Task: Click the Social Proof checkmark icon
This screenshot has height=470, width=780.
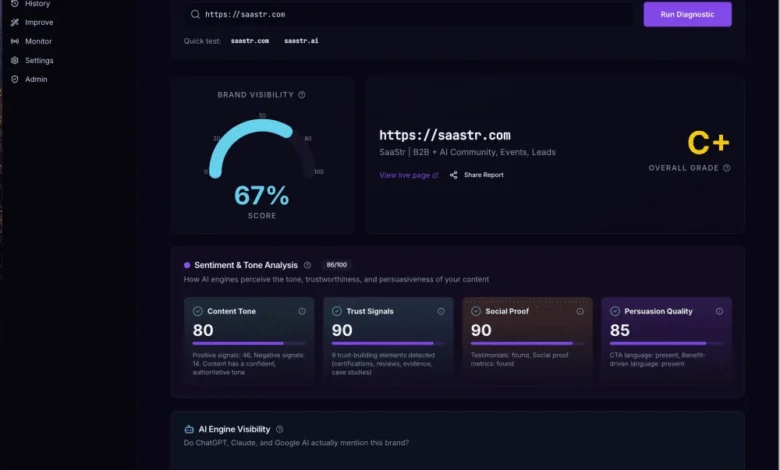Action: pos(476,311)
